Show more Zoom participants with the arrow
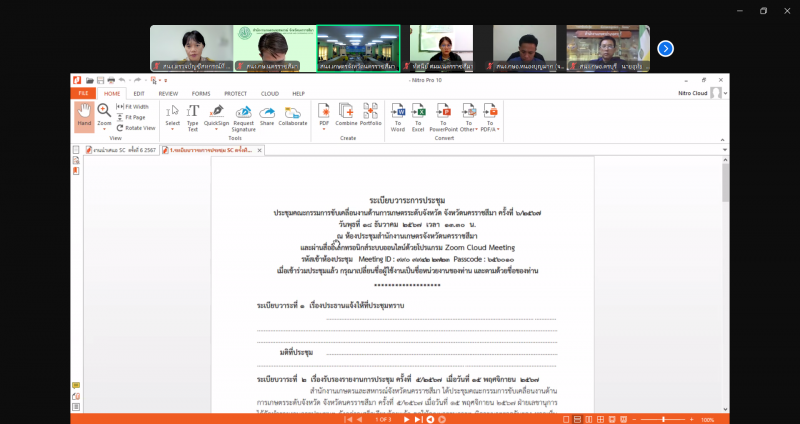Screen dimensions: 800x424 click(665, 48)
